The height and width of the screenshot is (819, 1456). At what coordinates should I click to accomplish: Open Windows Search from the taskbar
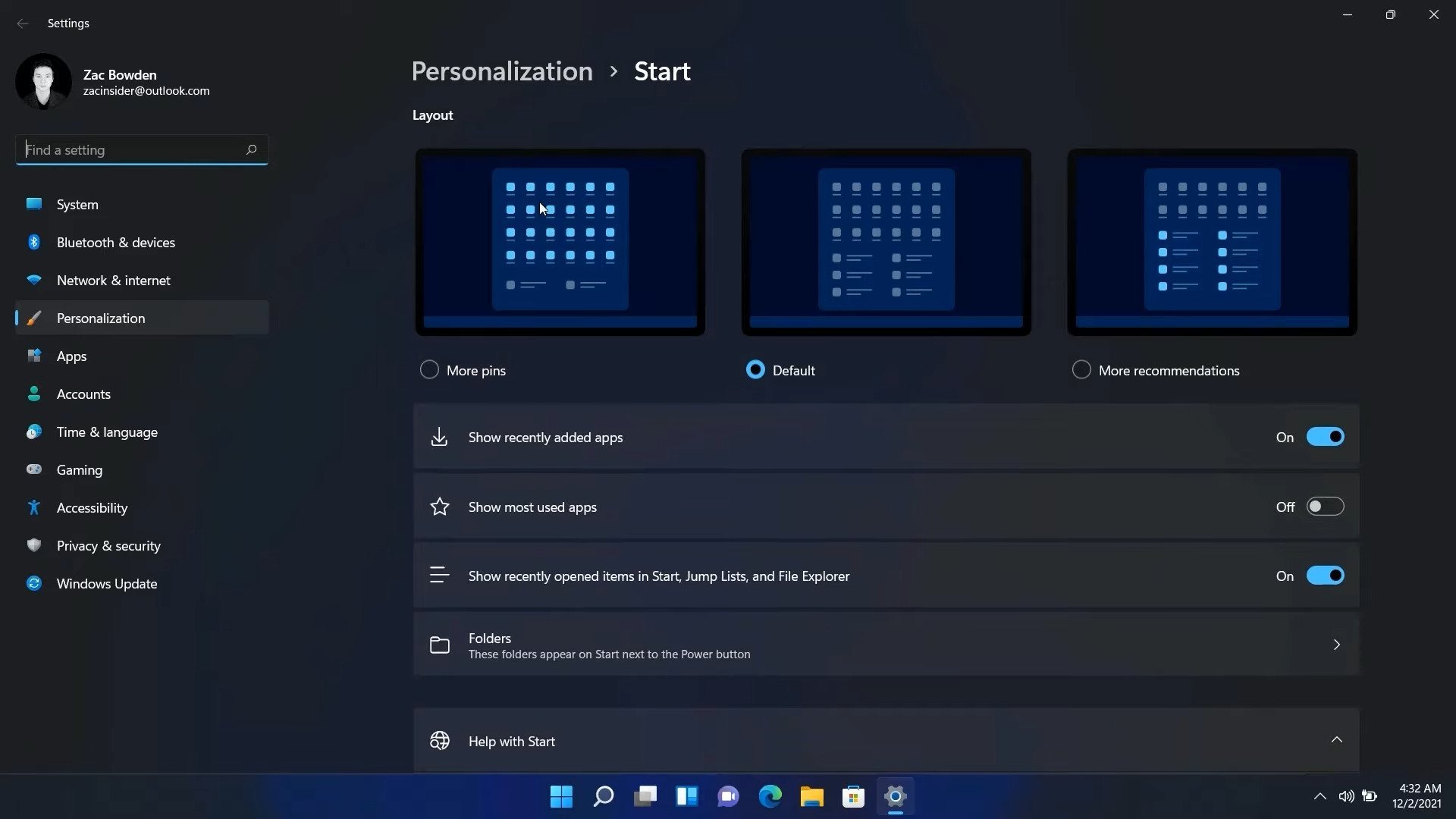point(603,797)
